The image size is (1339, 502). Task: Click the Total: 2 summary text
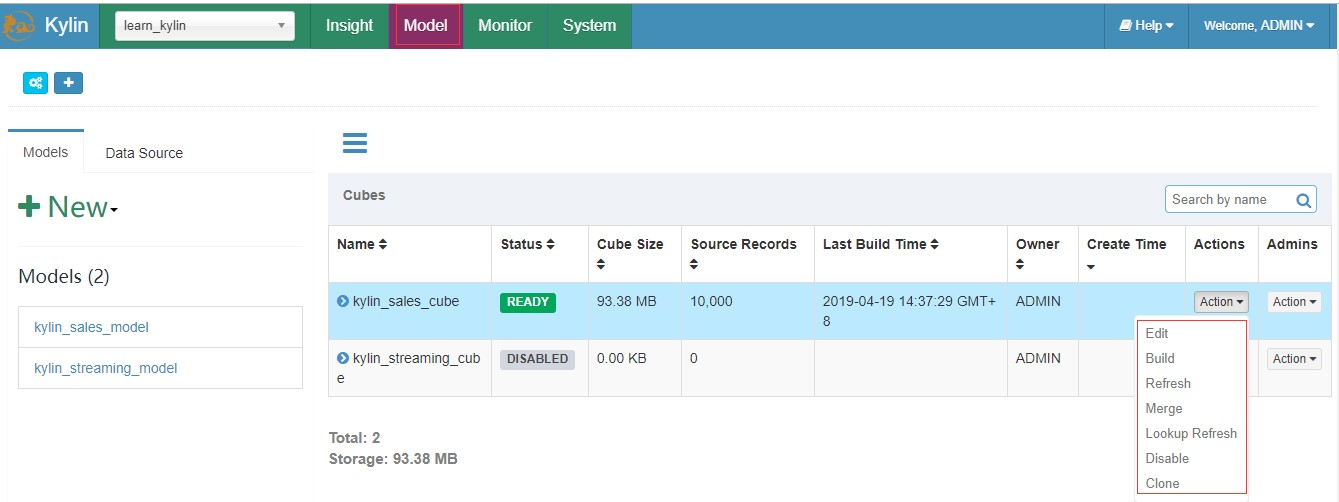click(354, 438)
